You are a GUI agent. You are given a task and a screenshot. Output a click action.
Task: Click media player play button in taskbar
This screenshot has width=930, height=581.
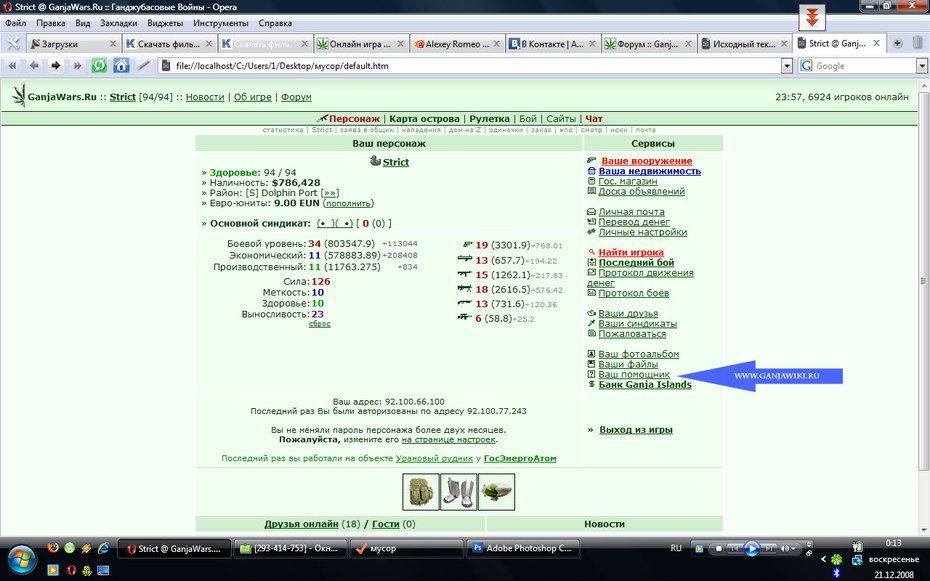coord(751,548)
